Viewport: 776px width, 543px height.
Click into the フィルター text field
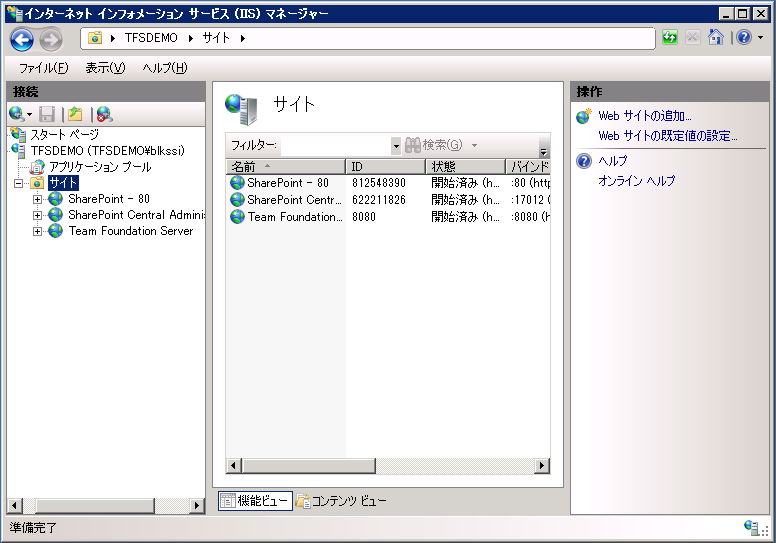click(337, 145)
